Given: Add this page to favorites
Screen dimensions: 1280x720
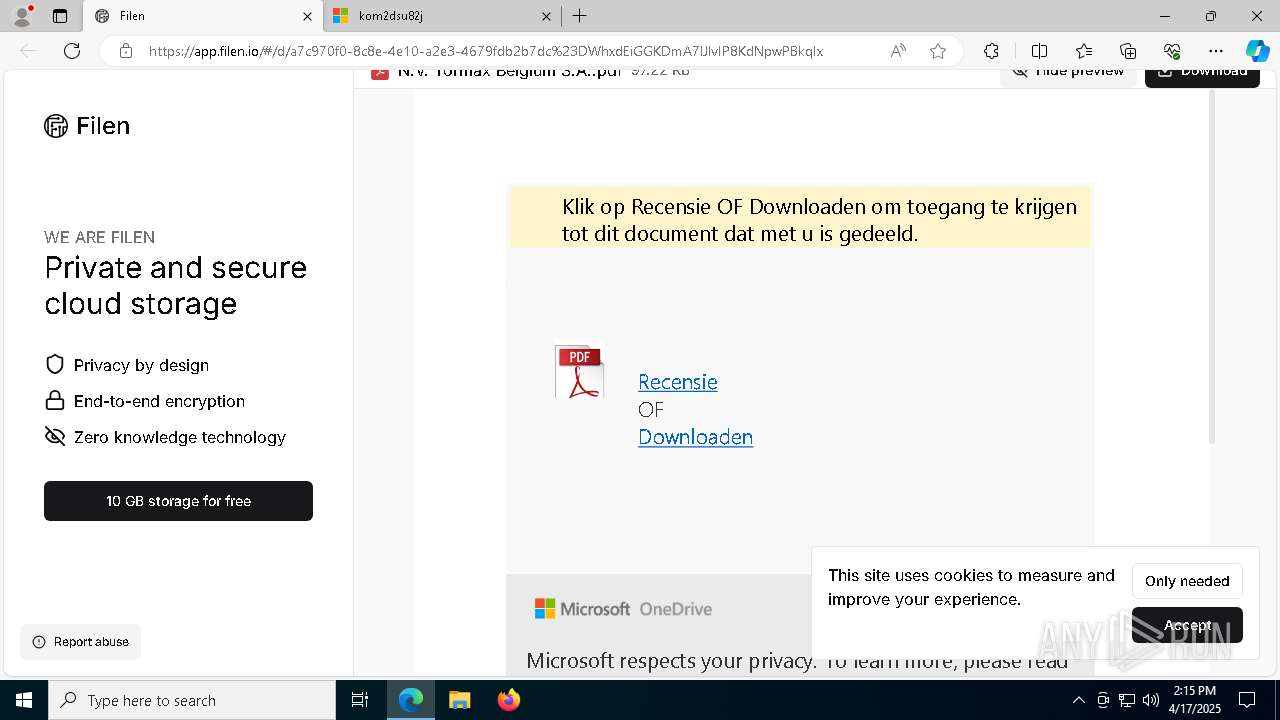Looking at the screenshot, I should coord(938,51).
